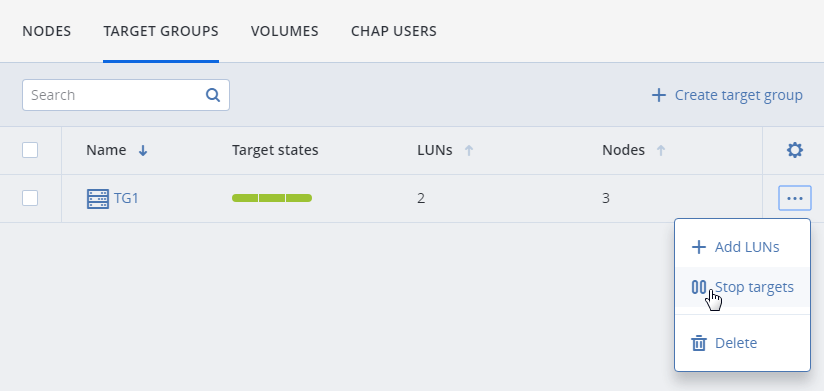Viewport: 824px width, 391px height.
Task: Check the TG1 row checkbox
Action: (x=30, y=198)
